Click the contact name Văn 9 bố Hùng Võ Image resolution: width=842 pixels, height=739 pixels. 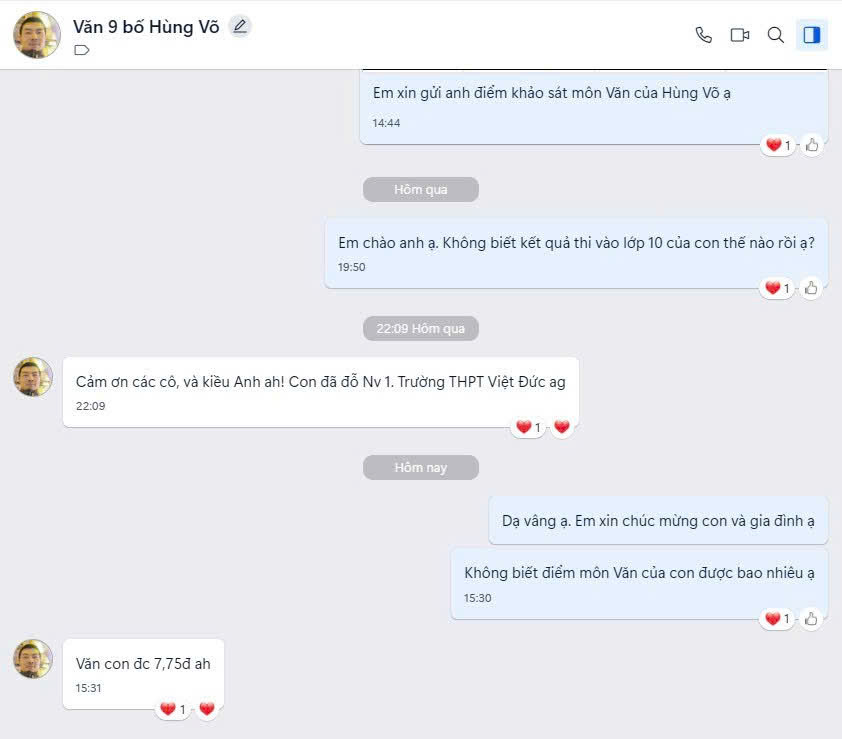[146, 27]
